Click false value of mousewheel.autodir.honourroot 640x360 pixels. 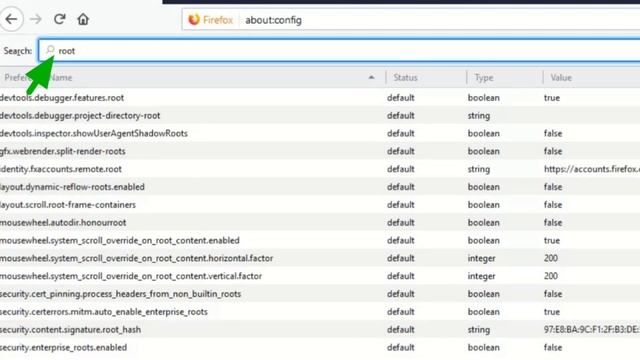553,222
